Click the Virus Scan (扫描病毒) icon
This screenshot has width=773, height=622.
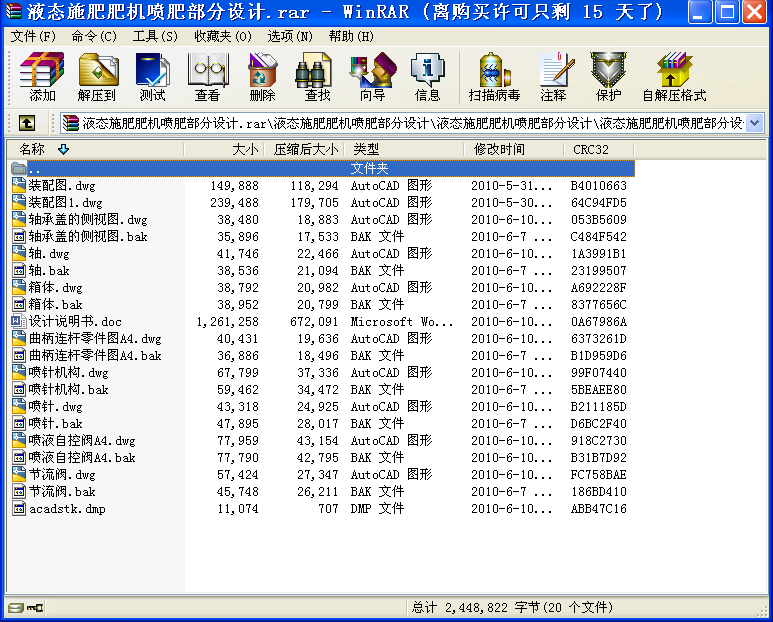coord(494,76)
